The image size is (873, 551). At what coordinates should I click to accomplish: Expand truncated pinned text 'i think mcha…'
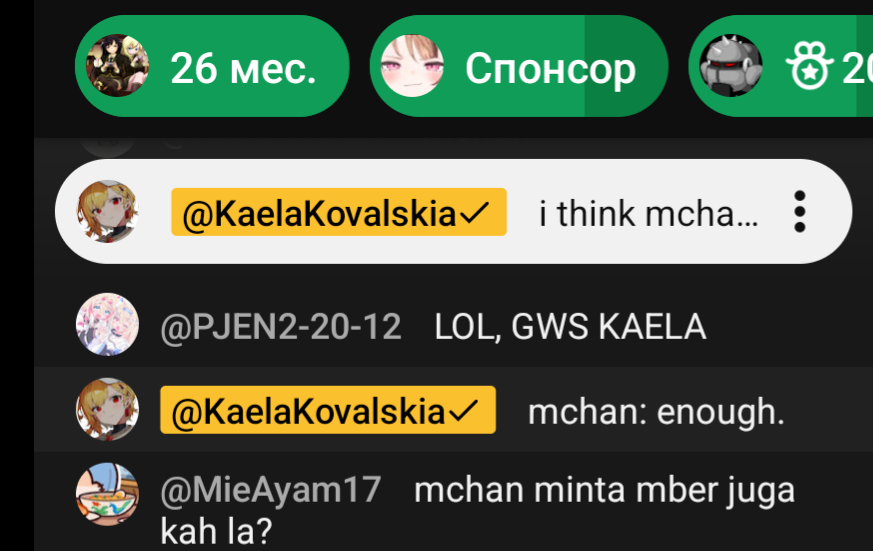pyautogui.click(x=649, y=214)
